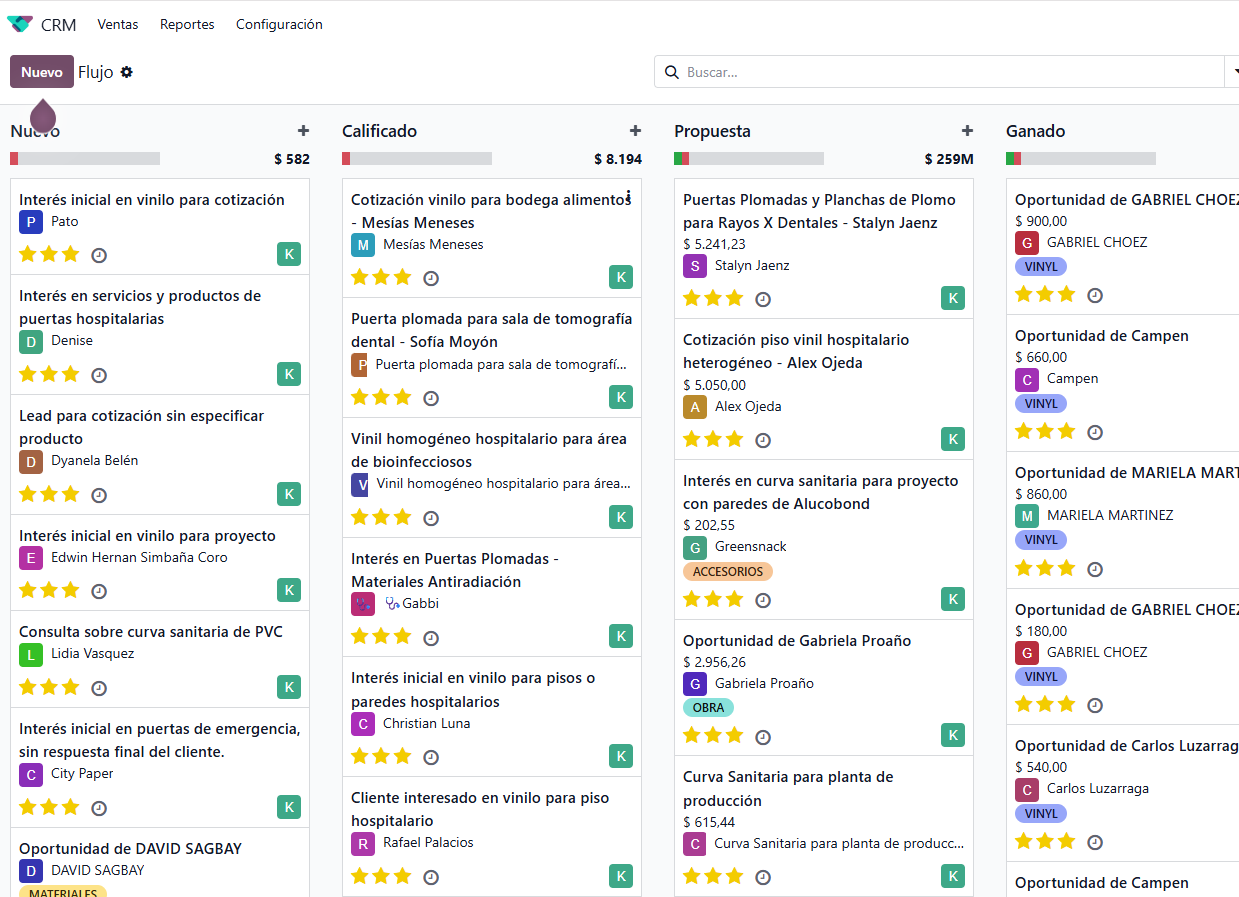Open activity clock on Dyanela Belén's card
Screen dimensions: 1239x897
99,495
